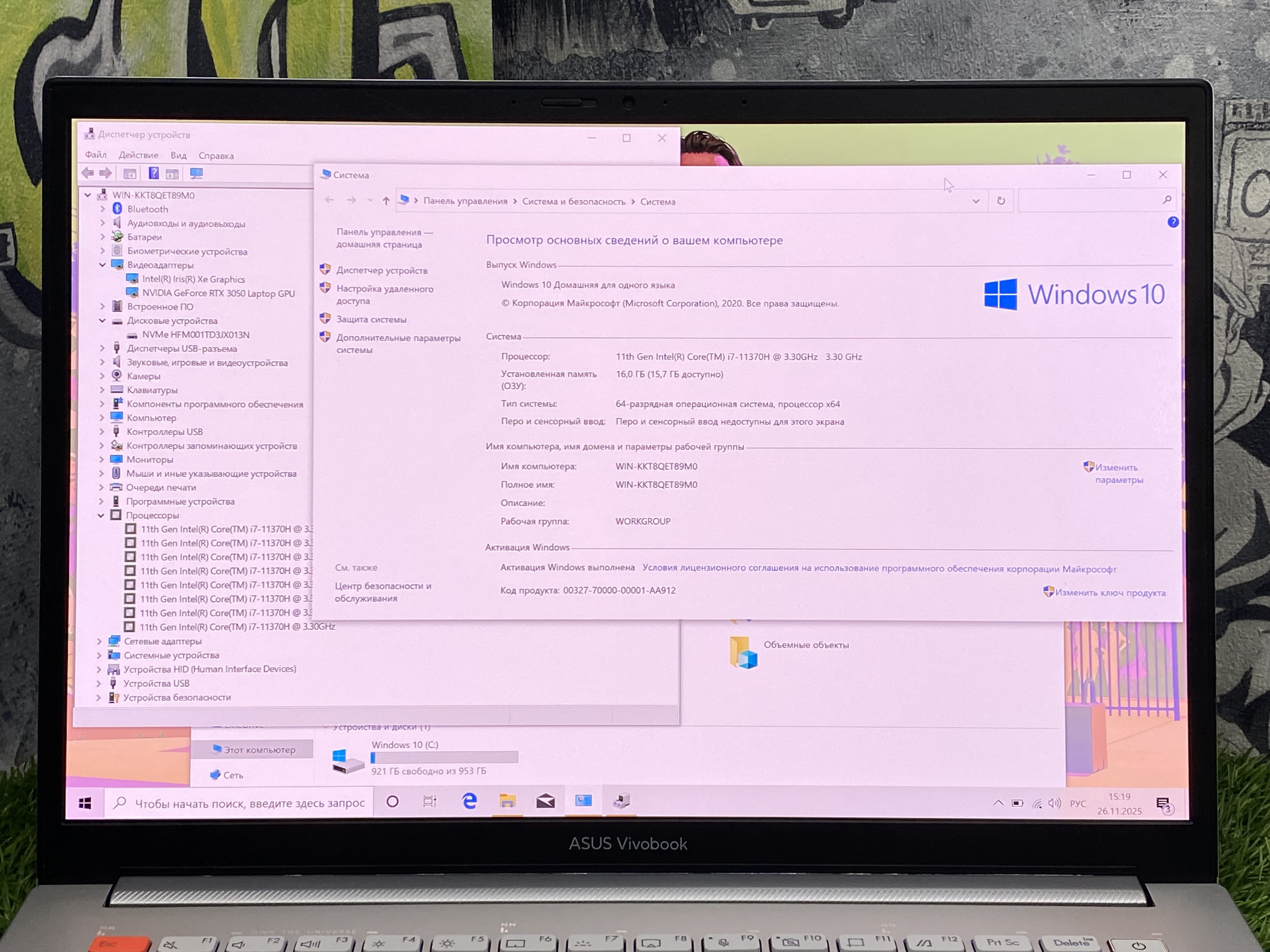Click the Device Manager back arrow icon

(88, 173)
